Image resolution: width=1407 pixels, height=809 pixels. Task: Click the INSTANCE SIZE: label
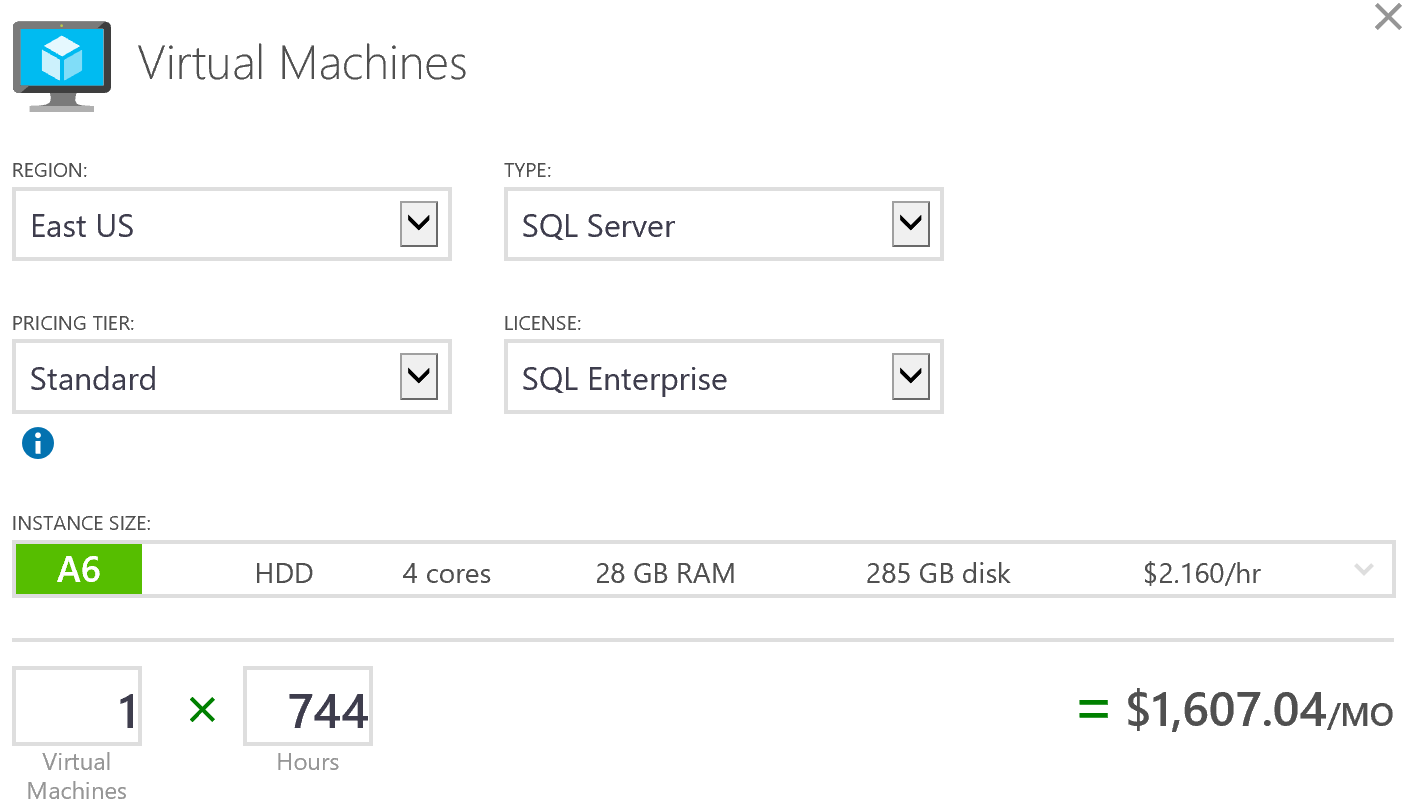(x=81, y=523)
